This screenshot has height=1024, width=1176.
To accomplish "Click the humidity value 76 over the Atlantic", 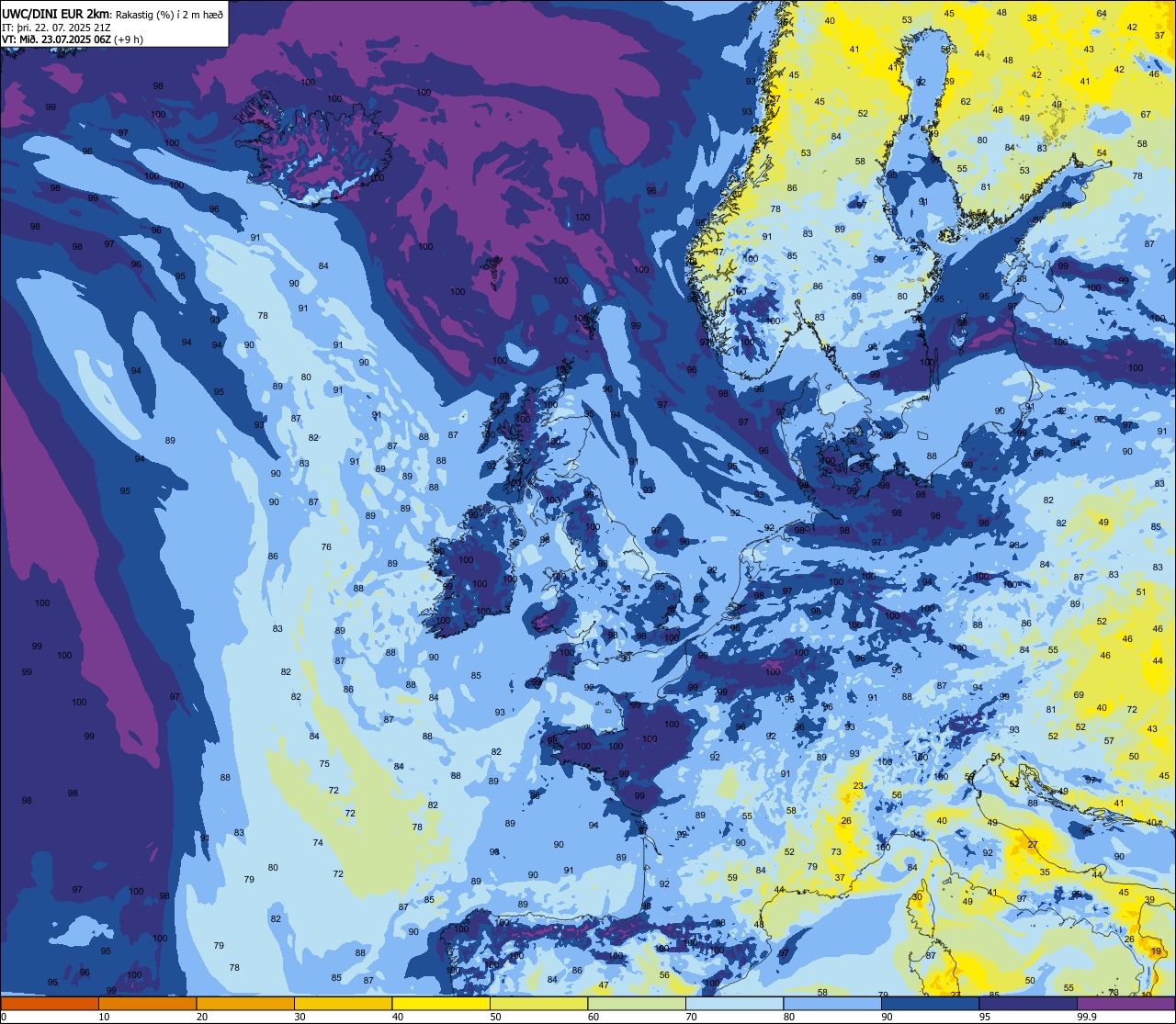I will click(326, 547).
